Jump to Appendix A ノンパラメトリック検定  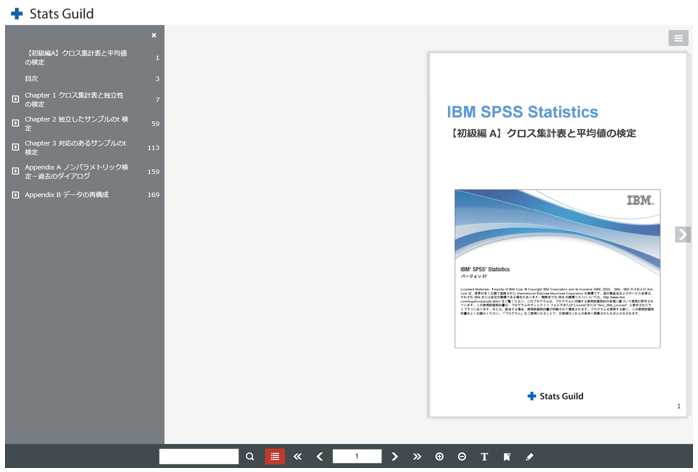77,171
